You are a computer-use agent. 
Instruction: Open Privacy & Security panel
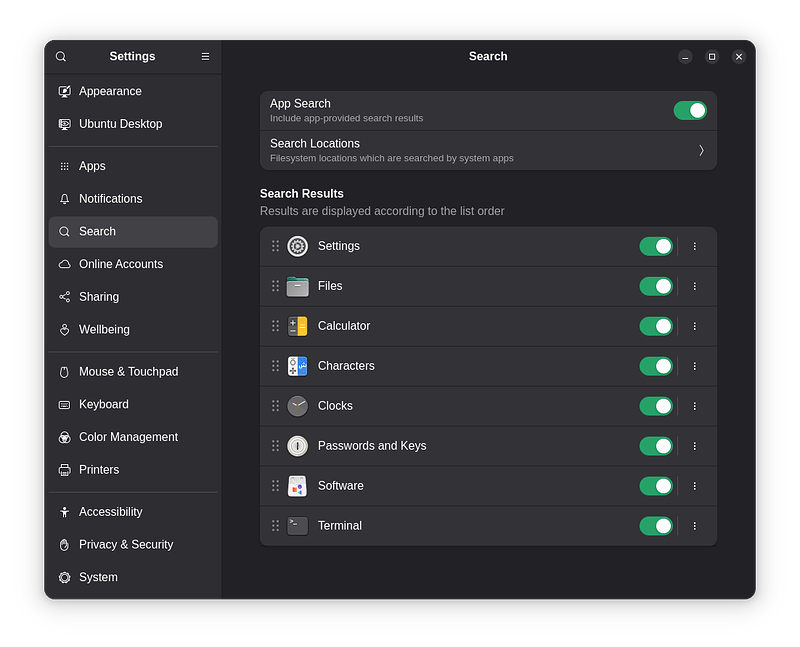tap(133, 545)
